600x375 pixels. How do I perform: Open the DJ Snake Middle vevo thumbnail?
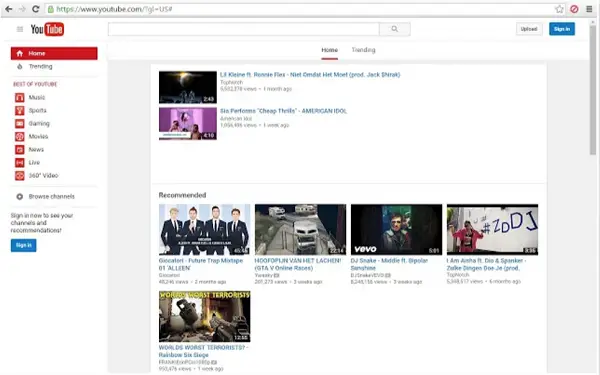[x=396, y=230]
